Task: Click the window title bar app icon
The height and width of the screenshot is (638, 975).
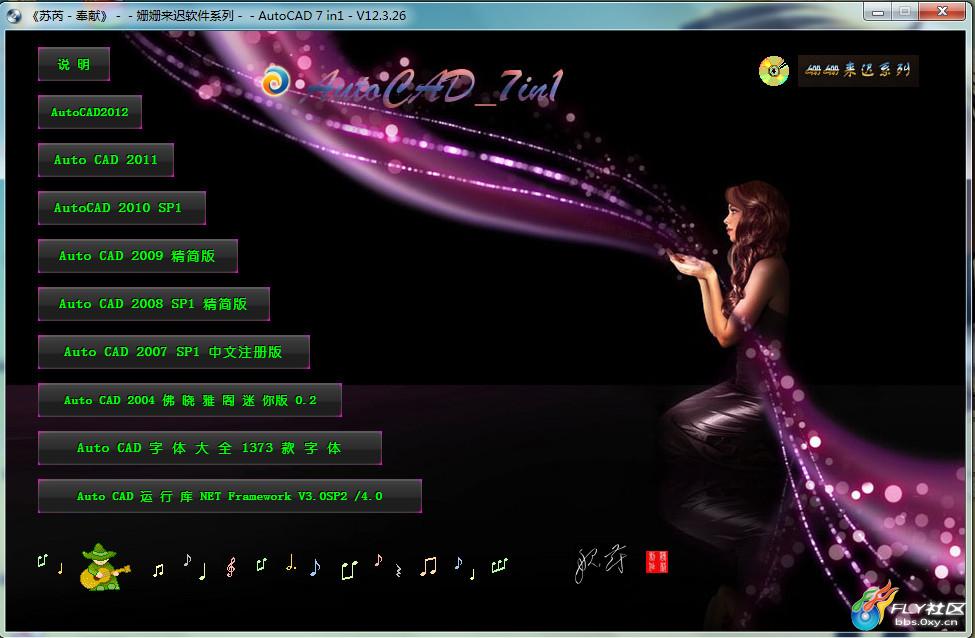Action: coord(14,16)
